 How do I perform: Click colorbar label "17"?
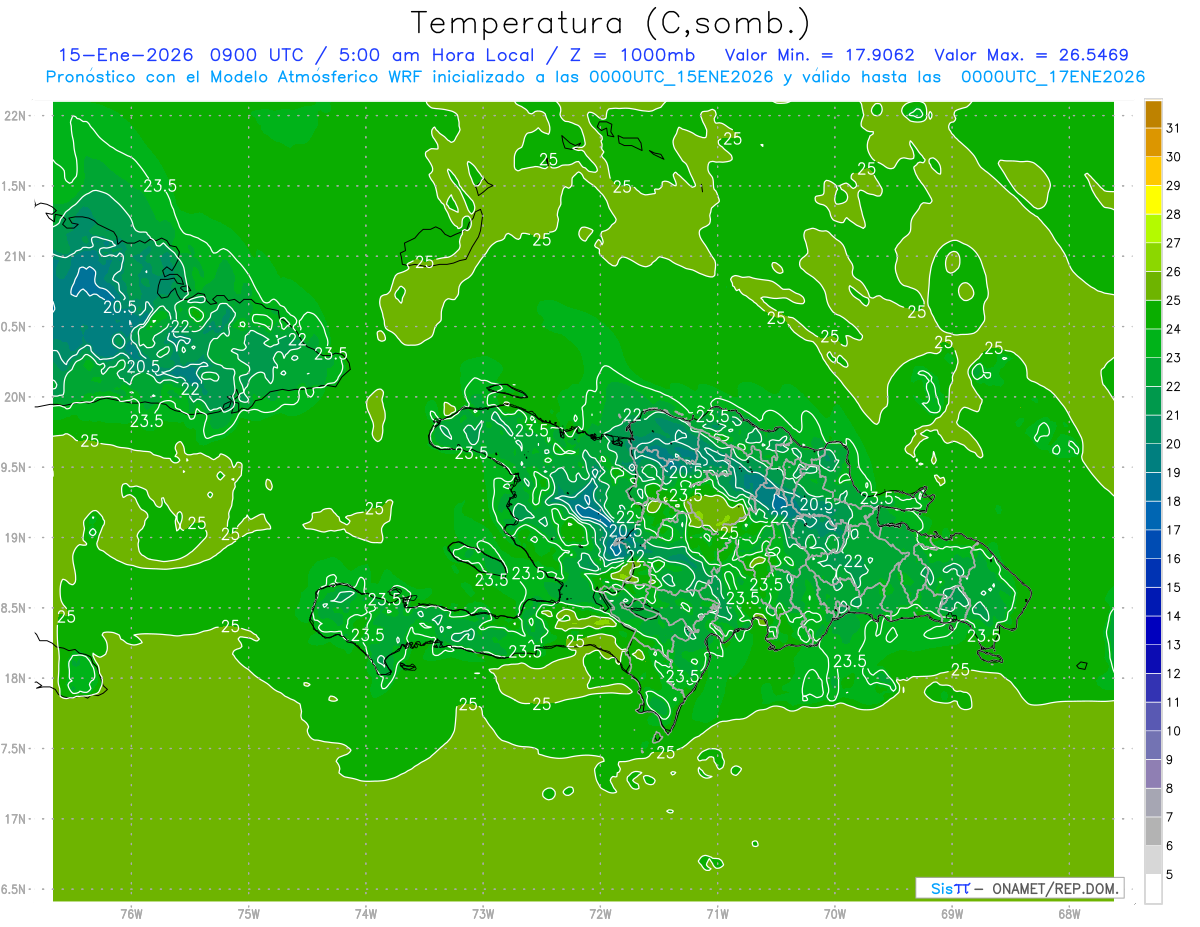coord(1174,530)
